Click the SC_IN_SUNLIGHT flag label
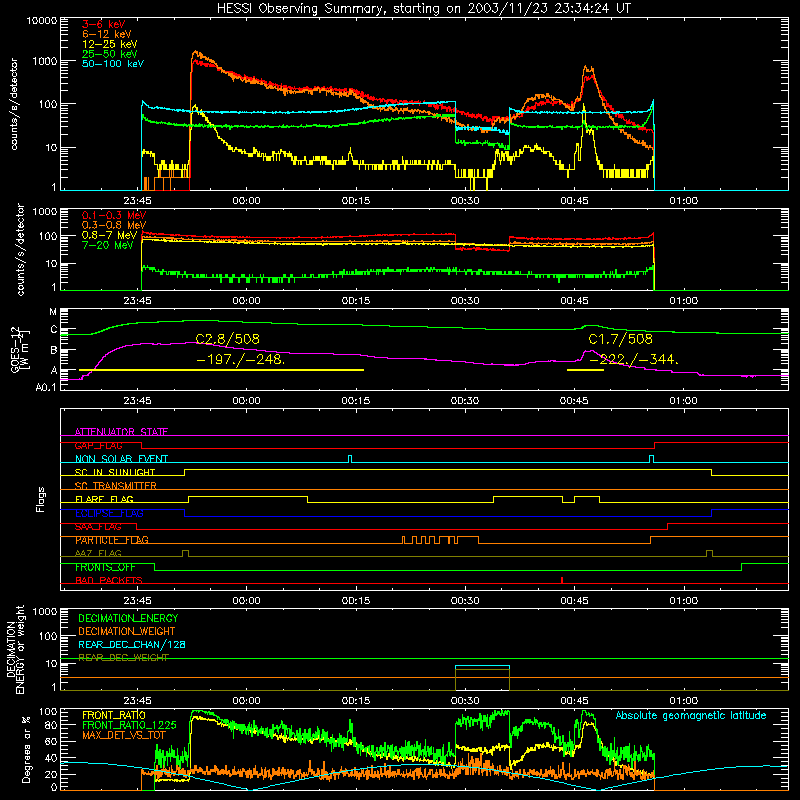 click(115, 472)
